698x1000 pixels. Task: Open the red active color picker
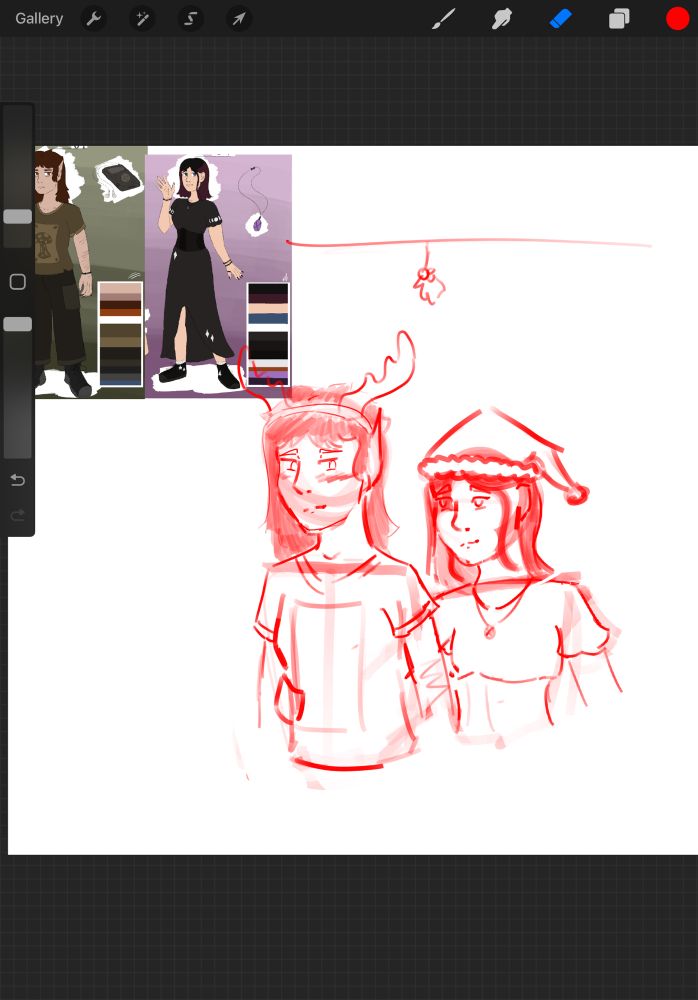[x=678, y=18]
